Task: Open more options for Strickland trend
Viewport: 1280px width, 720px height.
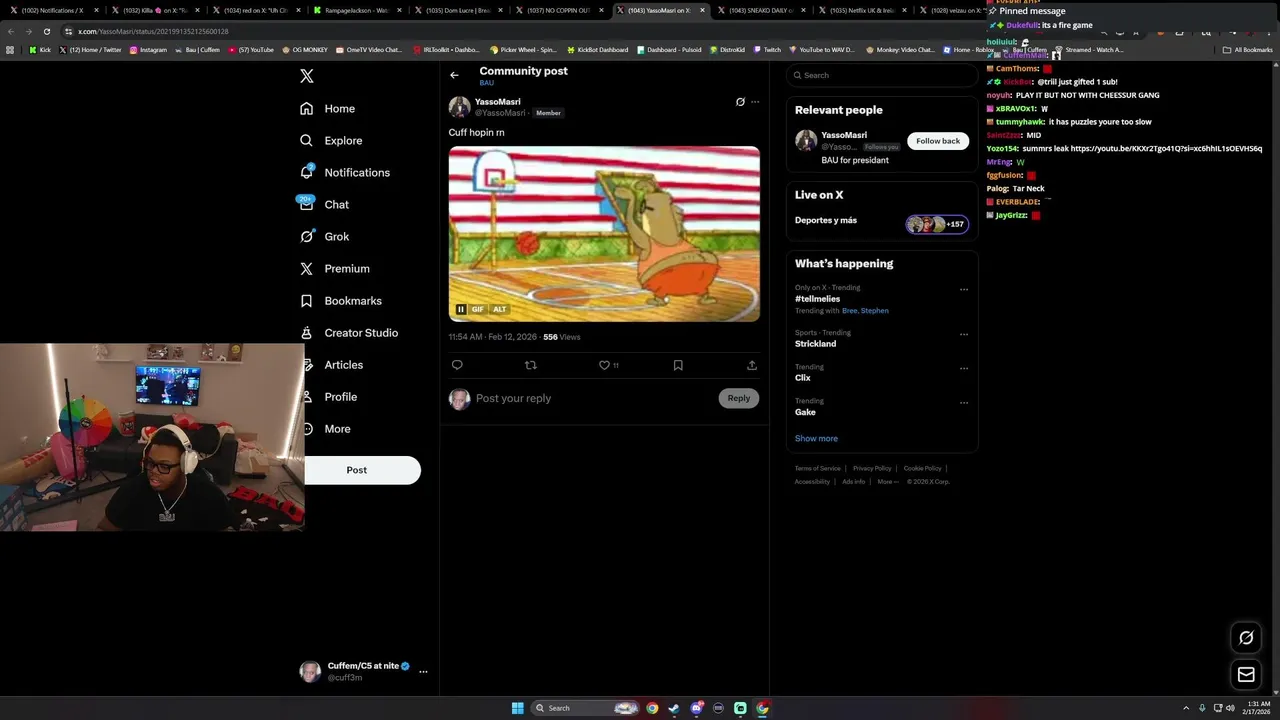Action: [x=964, y=334]
